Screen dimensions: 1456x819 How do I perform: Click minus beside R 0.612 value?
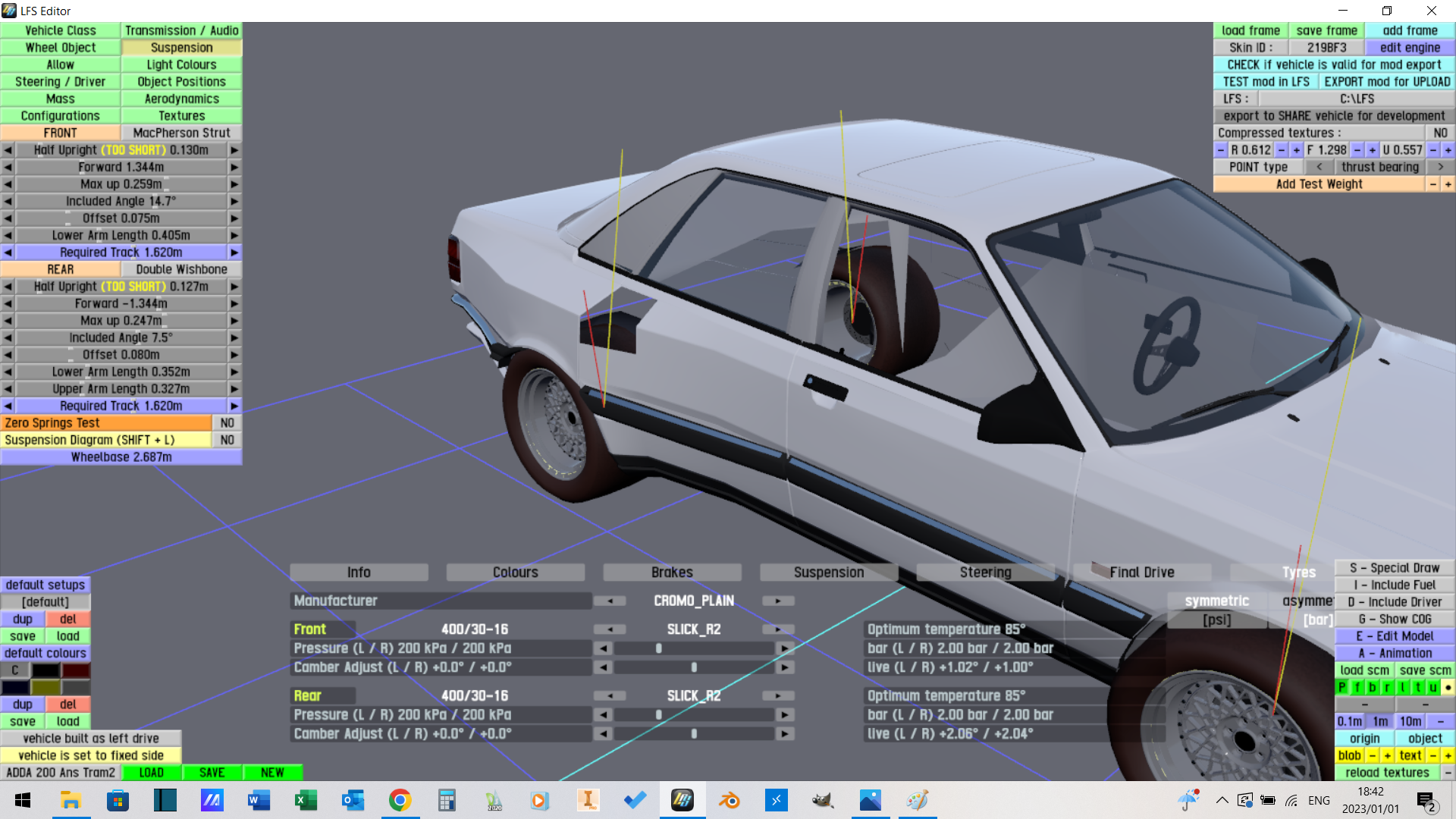point(1220,150)
